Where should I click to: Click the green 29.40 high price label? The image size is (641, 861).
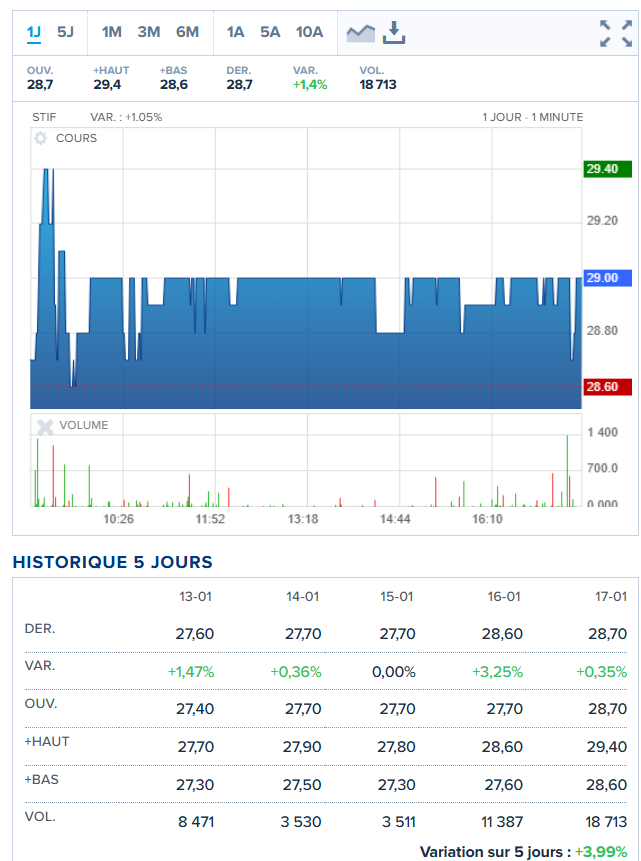tap(607, 169)
